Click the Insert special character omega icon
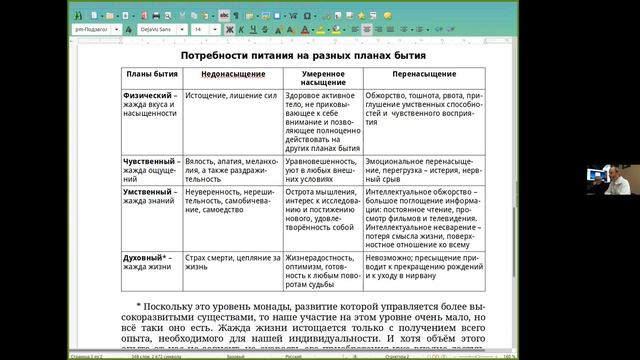640x360 pixels. 307,16
